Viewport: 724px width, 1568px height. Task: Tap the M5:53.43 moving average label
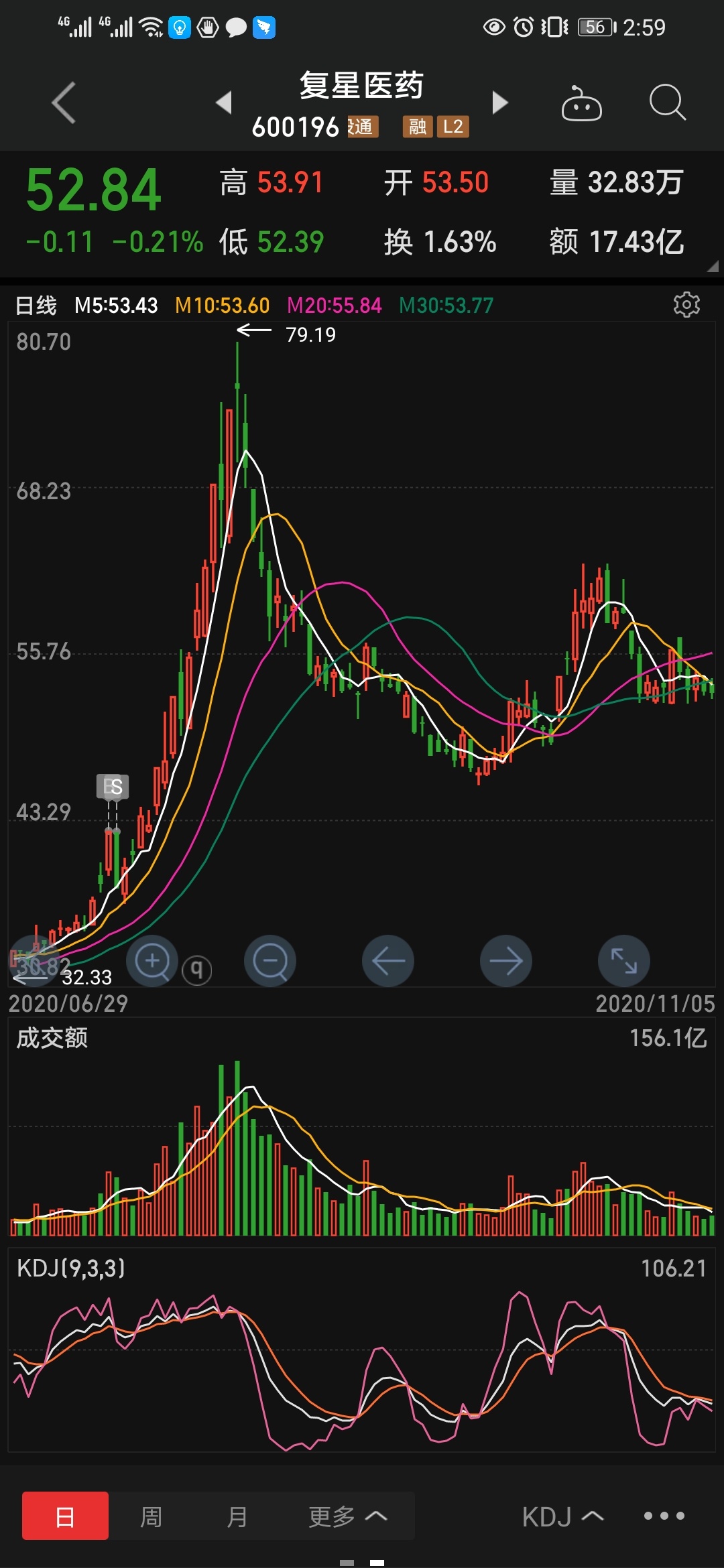116,306
